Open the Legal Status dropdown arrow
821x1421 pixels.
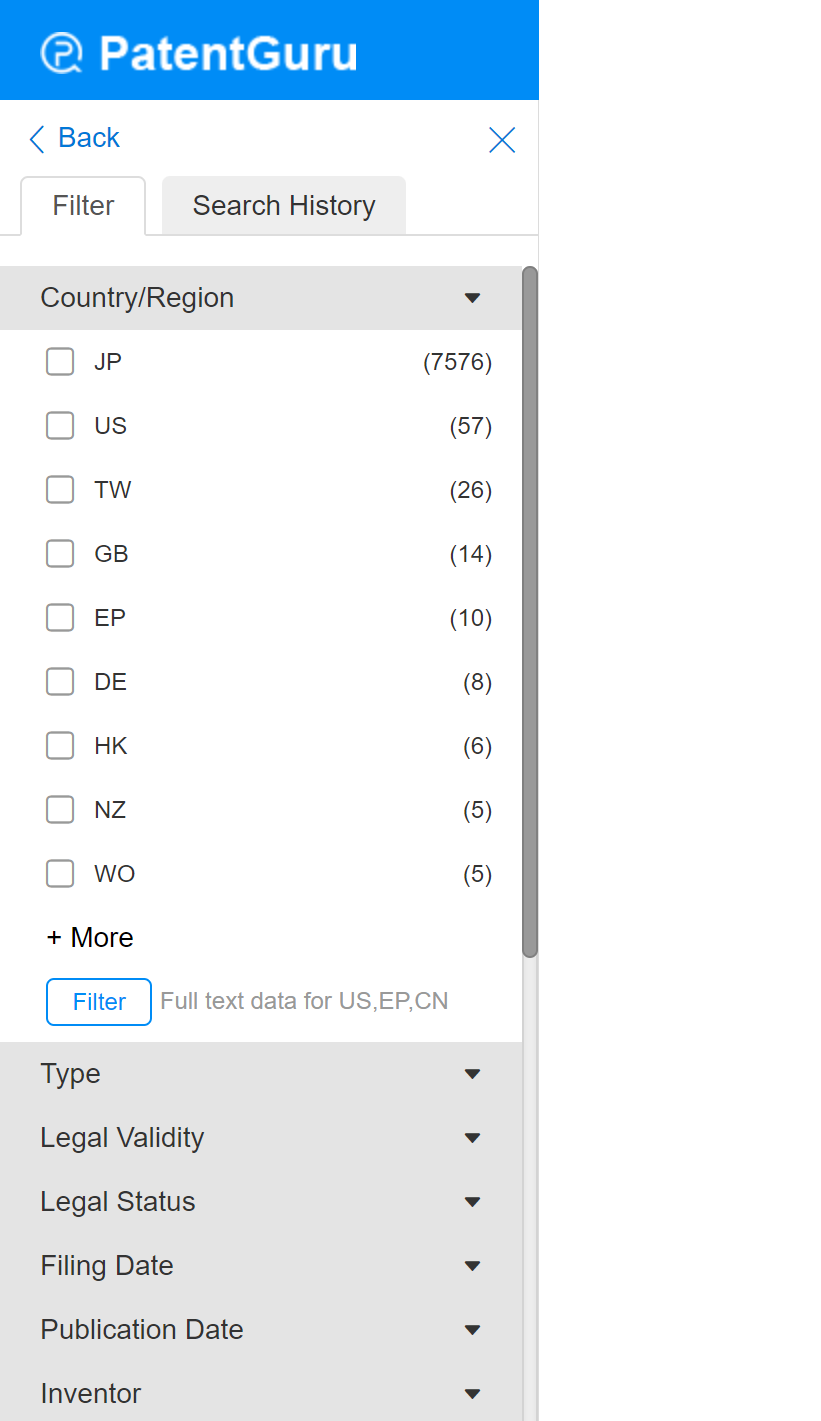(473, 1202)
